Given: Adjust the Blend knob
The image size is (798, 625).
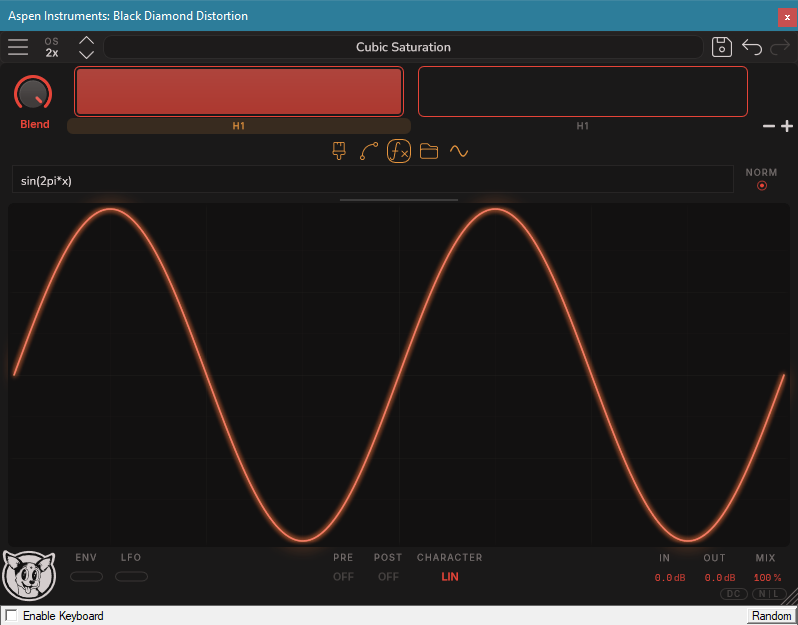Looking at the screenshot, I should coord(33,93).
